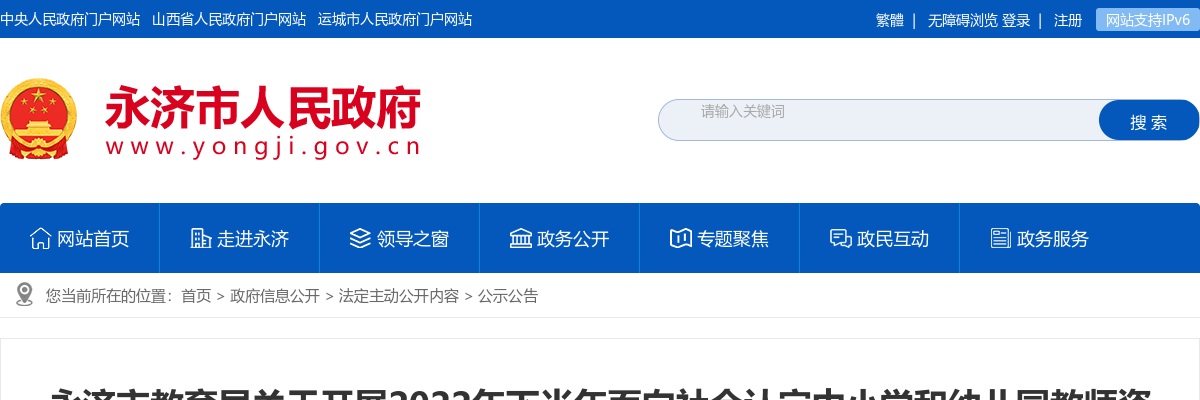The width and height of the screenshot is (1200, 400).
Task: Open 山西省人民政府门户网站 link
Action: [229, 19]
